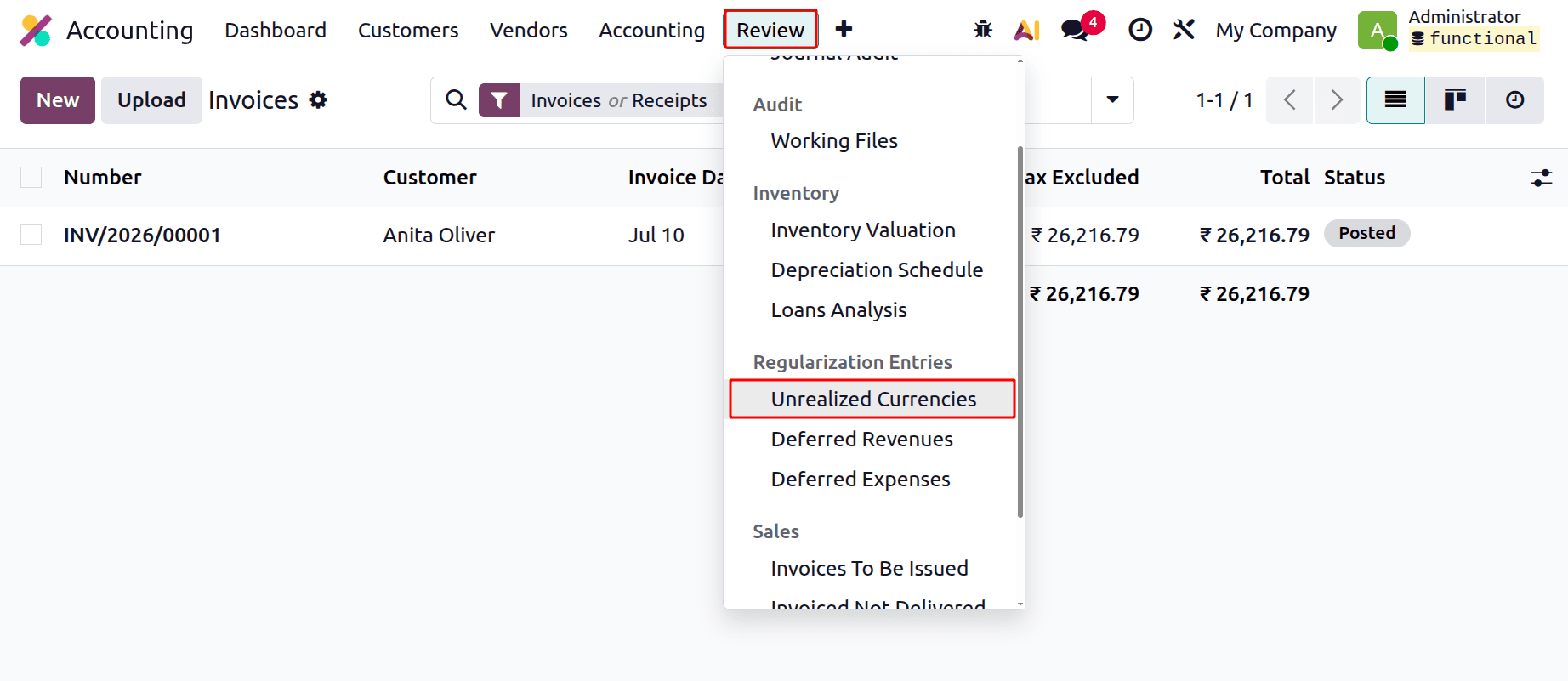Viewport: 1568px width, 681px height.
Task: Click the New invoice button
Action: 58,100
